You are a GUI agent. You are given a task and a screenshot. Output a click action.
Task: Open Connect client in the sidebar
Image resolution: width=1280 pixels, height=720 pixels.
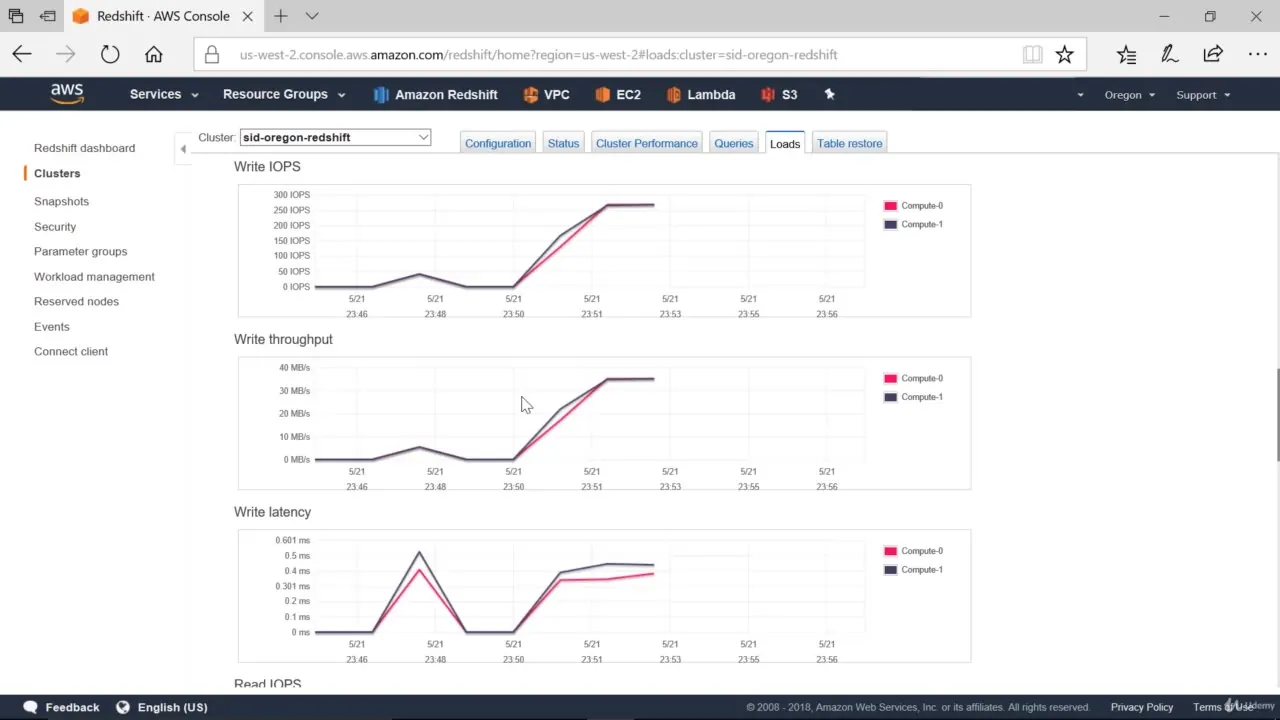point(71,351)
